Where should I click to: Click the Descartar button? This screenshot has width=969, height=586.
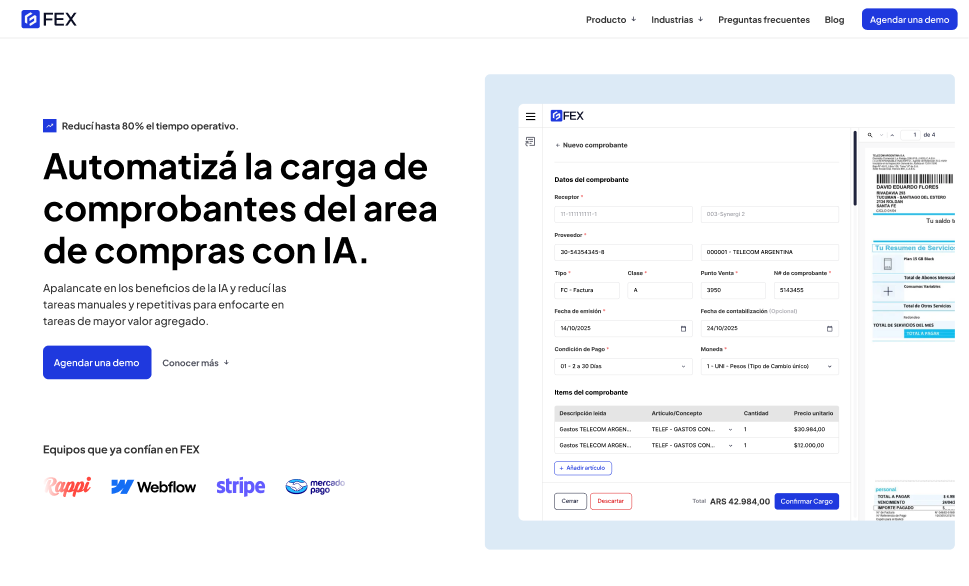(x=611, y=501)
